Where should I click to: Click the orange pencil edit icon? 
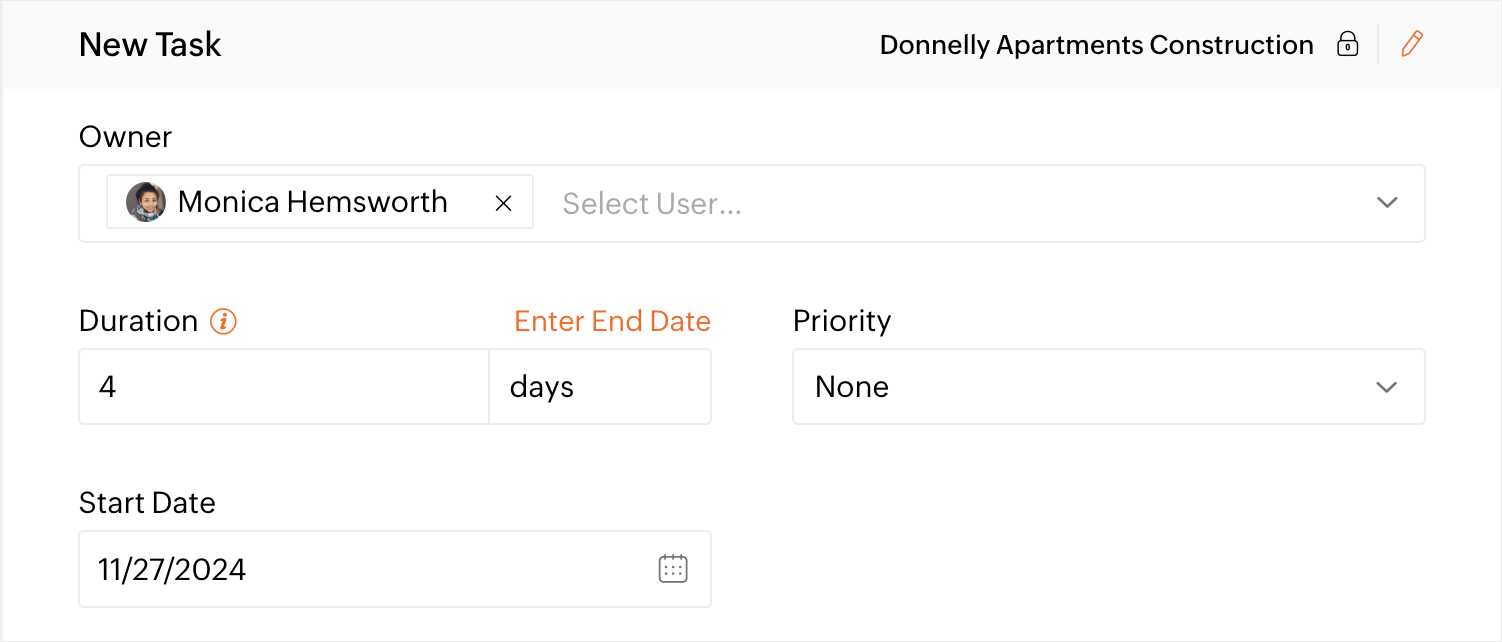pyautogui.click(x=1411, y=44)
